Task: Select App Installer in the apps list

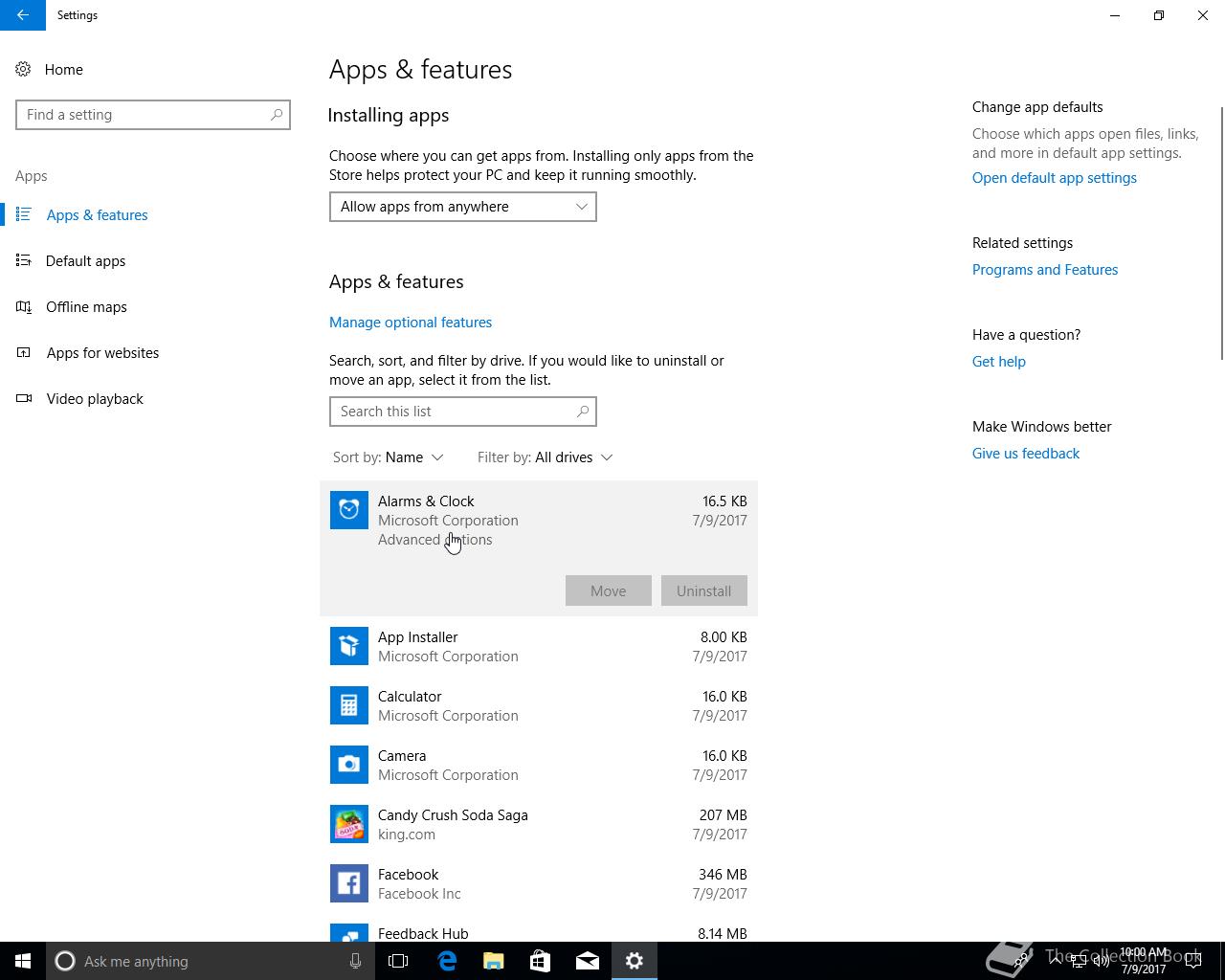Action: point(539,646)
